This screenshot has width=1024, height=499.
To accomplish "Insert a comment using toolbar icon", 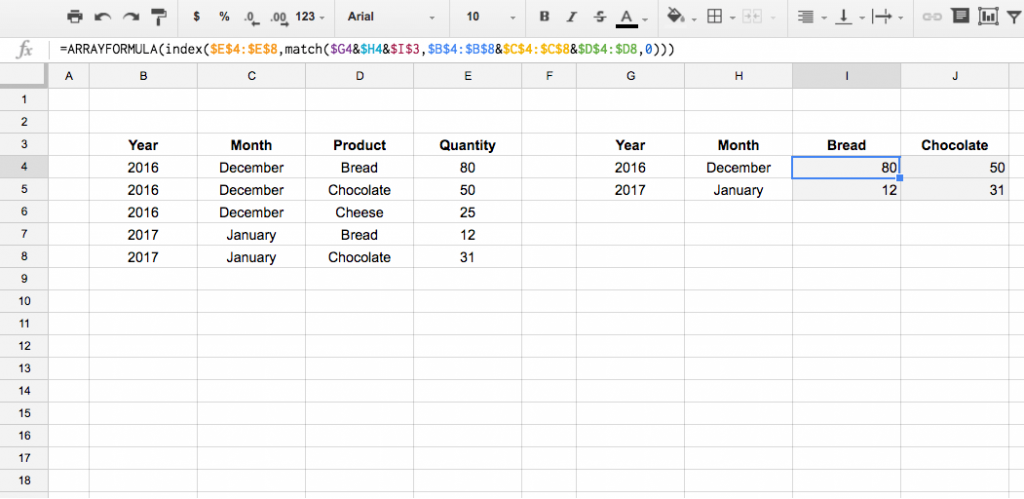I will (x=960, y=17).
